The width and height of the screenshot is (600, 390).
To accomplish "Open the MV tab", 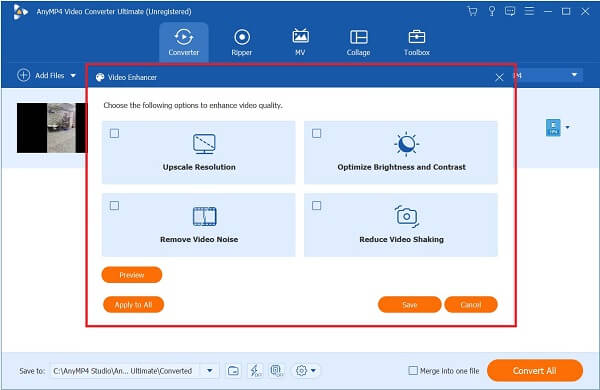I will pos(300,42).
